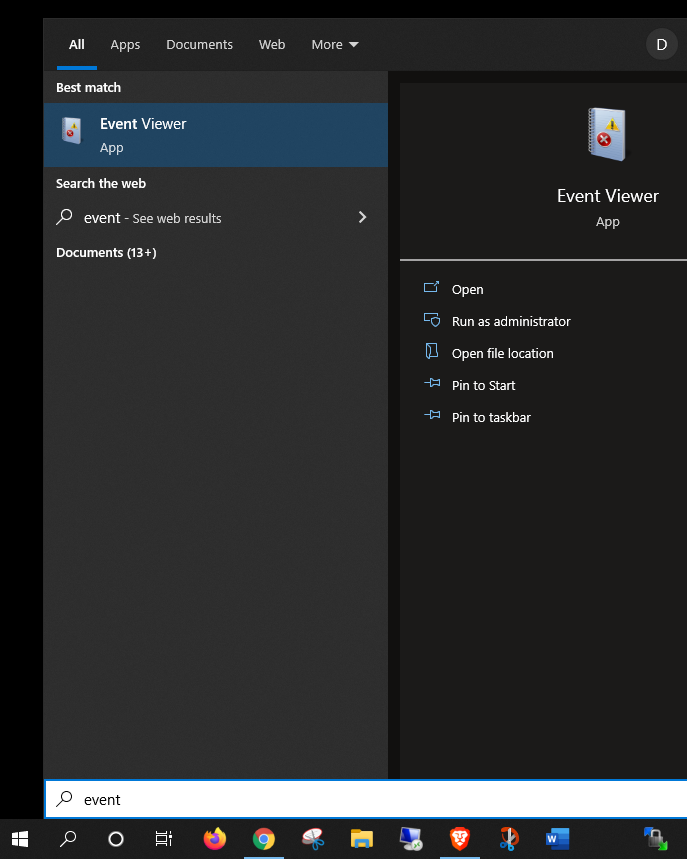Choose Run as administrator
The image size is (687, 859).
(511, 321)
